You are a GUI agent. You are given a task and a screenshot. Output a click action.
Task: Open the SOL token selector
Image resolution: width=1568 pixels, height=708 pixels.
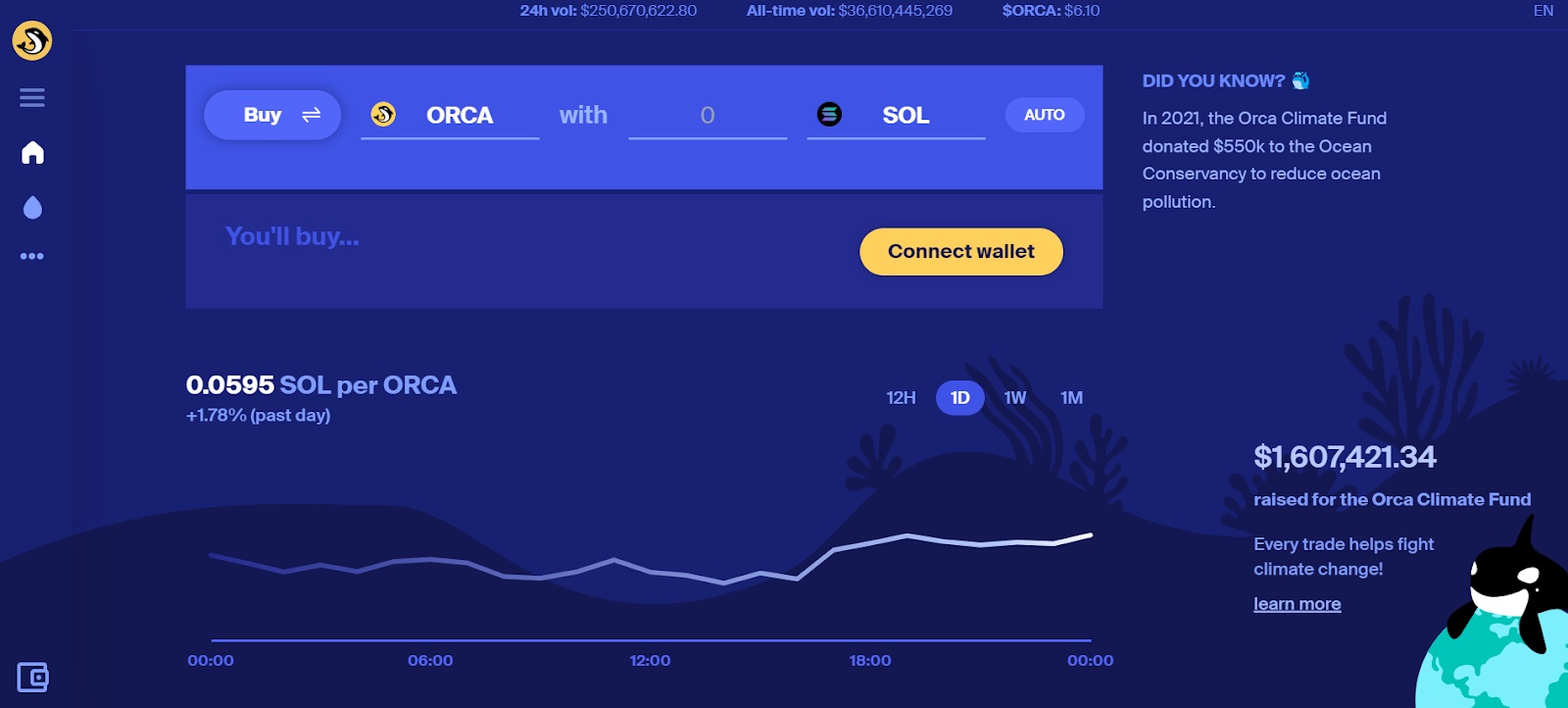(x=906, y=116)
